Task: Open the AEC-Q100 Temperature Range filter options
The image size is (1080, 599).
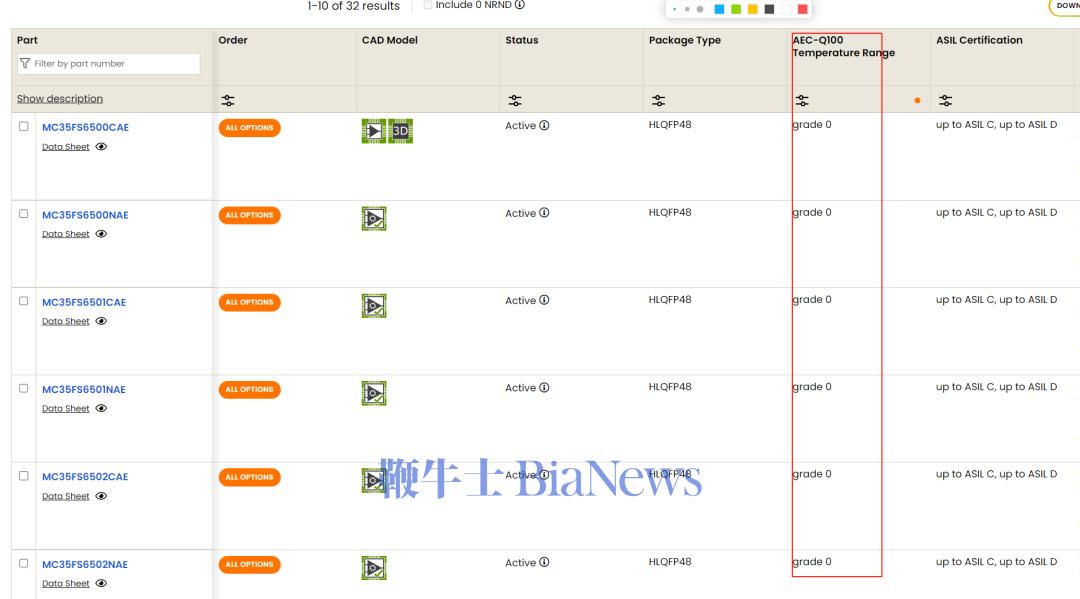Action: (802, 101)
